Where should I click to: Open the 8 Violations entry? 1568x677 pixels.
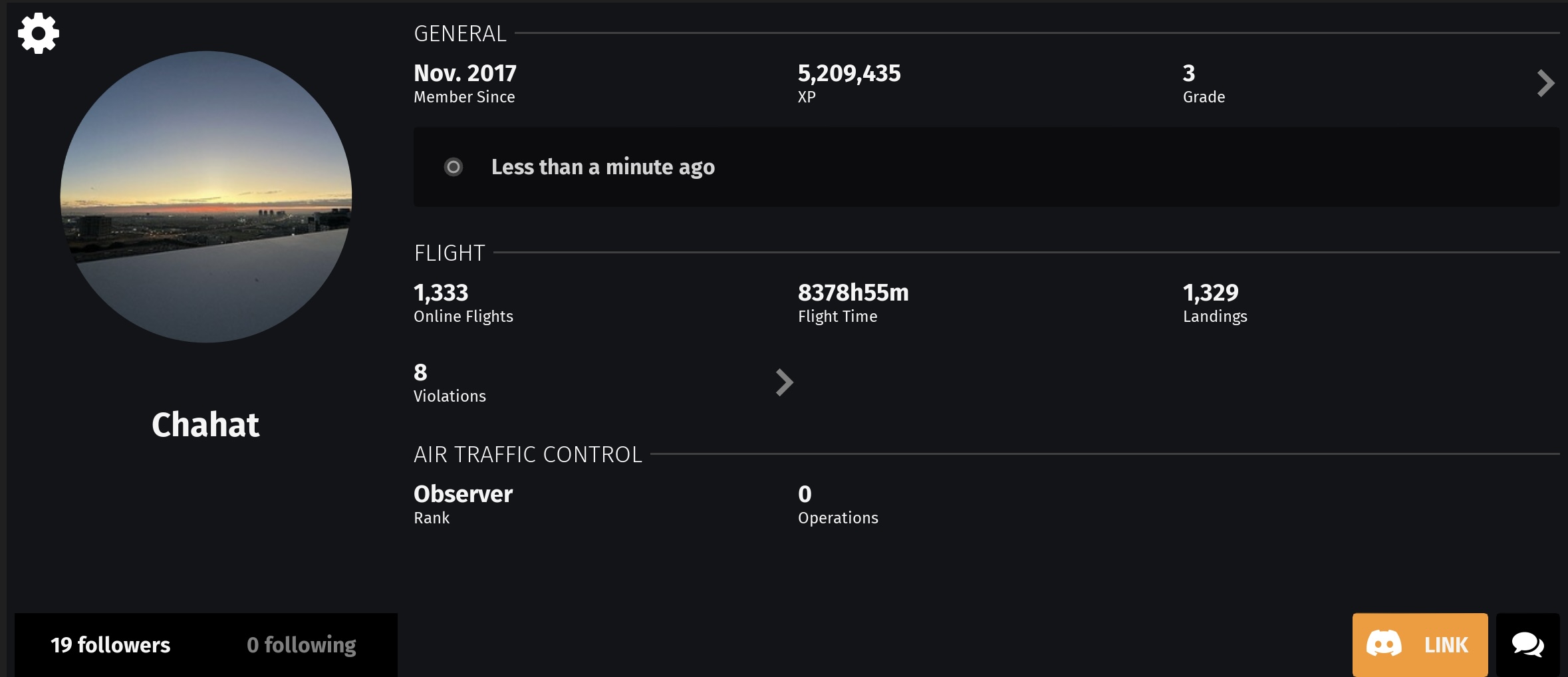[x=450, y=383]
